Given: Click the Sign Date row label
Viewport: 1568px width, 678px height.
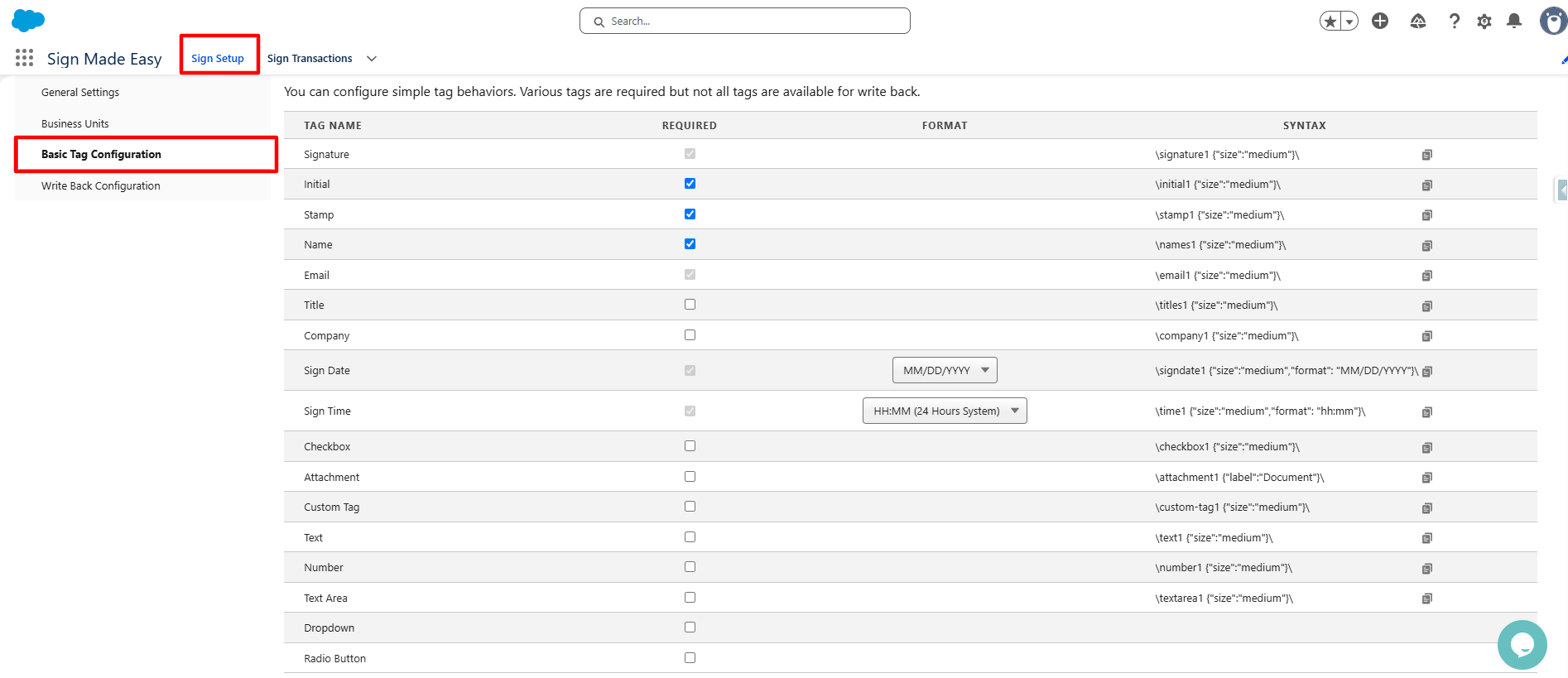Looking at the screenshot, I should click(x=327, y=371).
